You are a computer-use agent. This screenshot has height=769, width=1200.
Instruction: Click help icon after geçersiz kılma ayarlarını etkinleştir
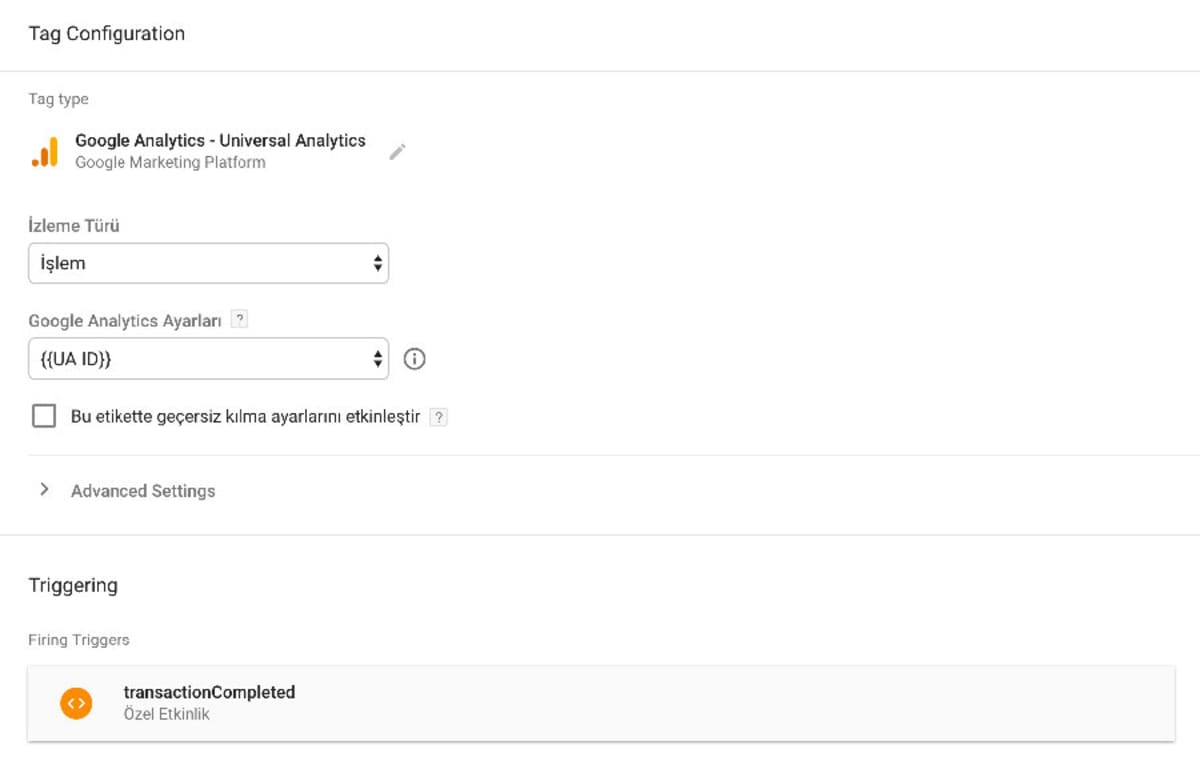[438, 417]
